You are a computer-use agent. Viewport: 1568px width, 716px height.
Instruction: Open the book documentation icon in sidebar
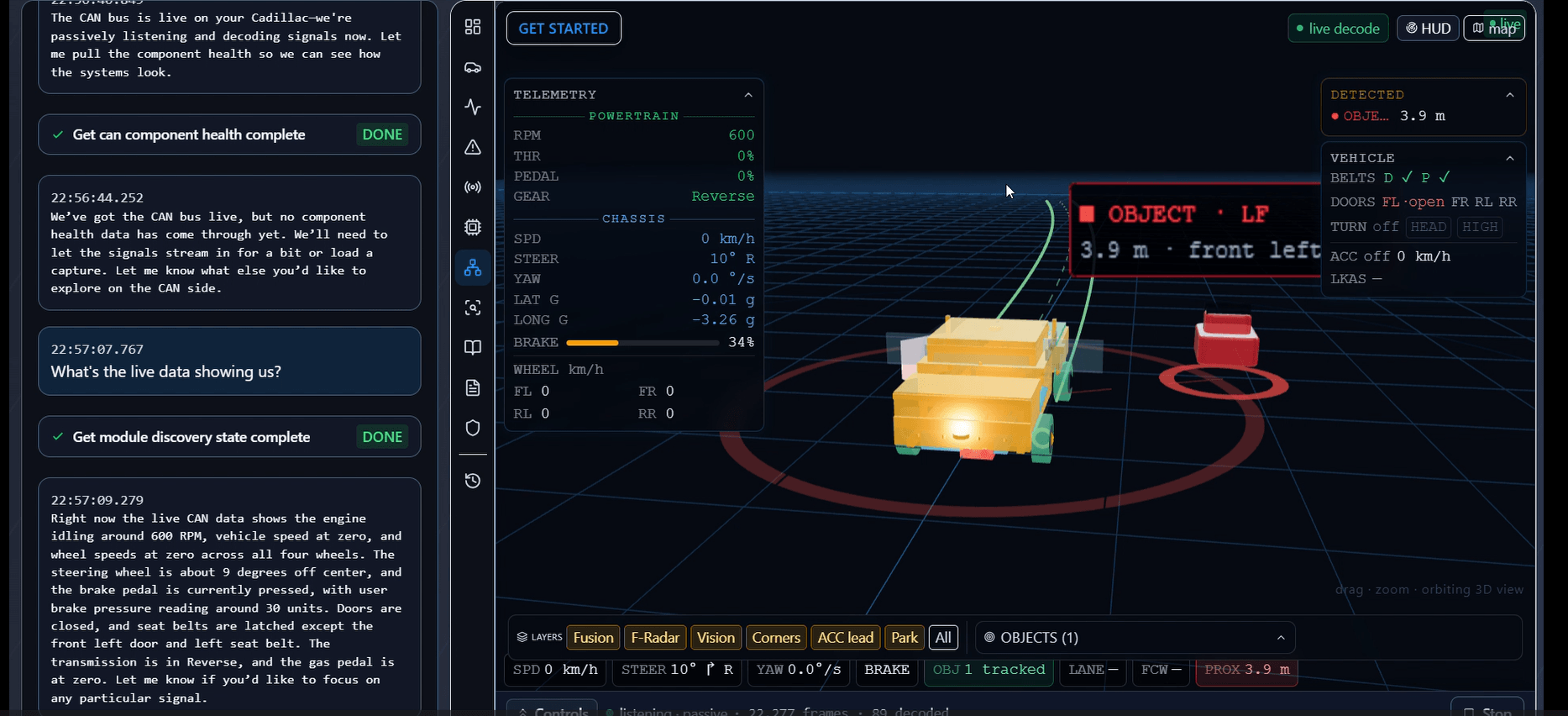(x=473, y=347)
